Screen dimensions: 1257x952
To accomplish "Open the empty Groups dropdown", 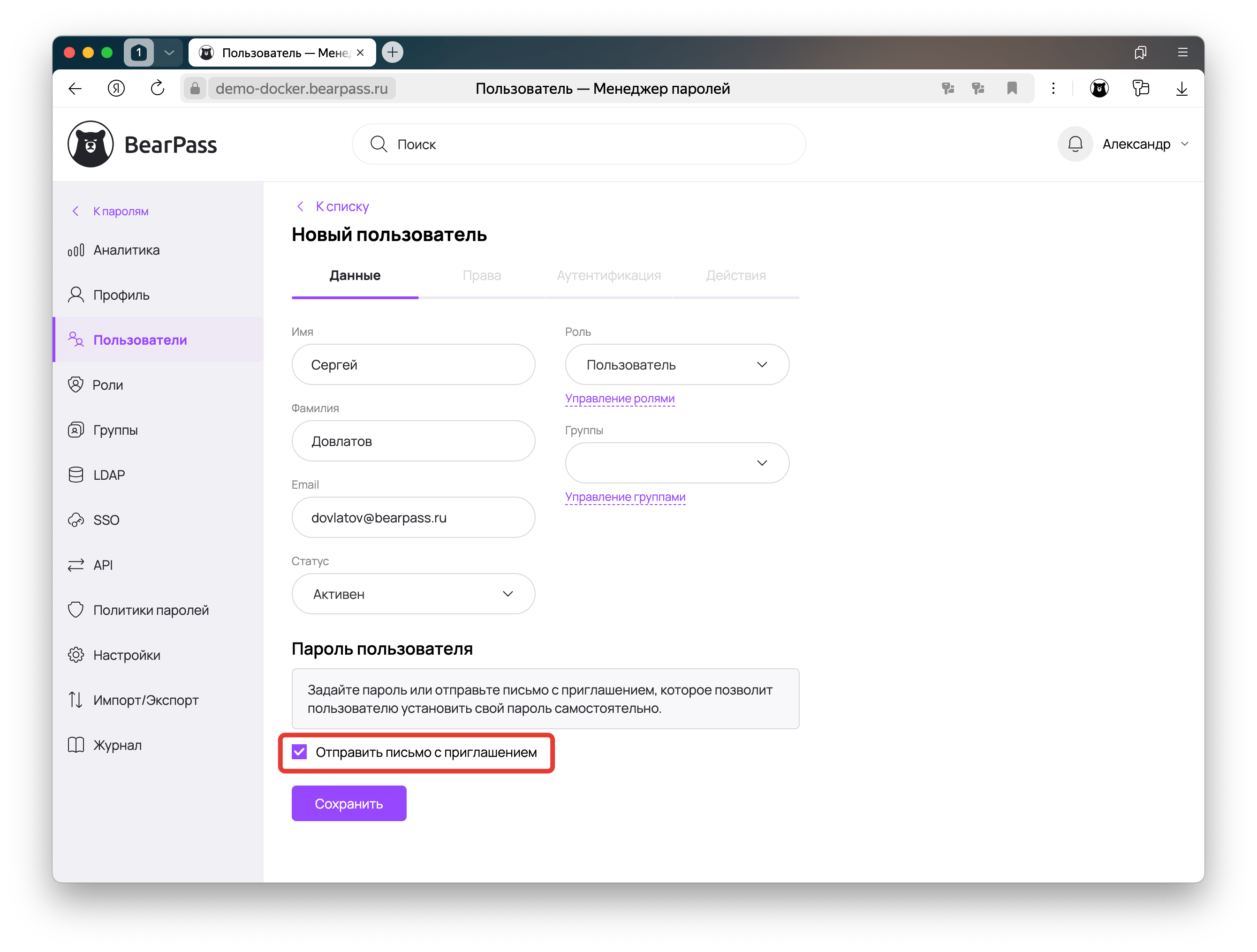I will pyautogui.click(x=676, y=463).
